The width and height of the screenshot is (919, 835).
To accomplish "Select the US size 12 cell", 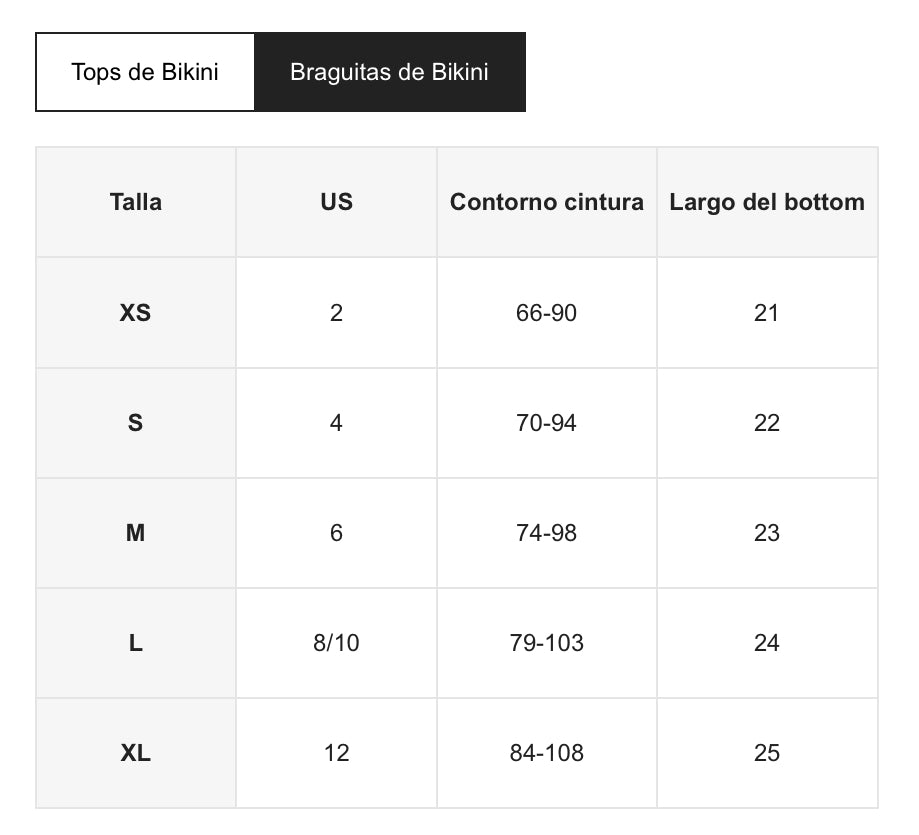I will pos(336,753).
